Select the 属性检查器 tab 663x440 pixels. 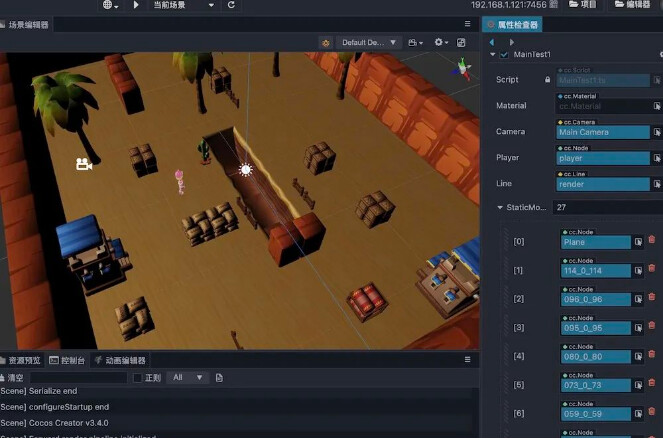pos(512,25)
